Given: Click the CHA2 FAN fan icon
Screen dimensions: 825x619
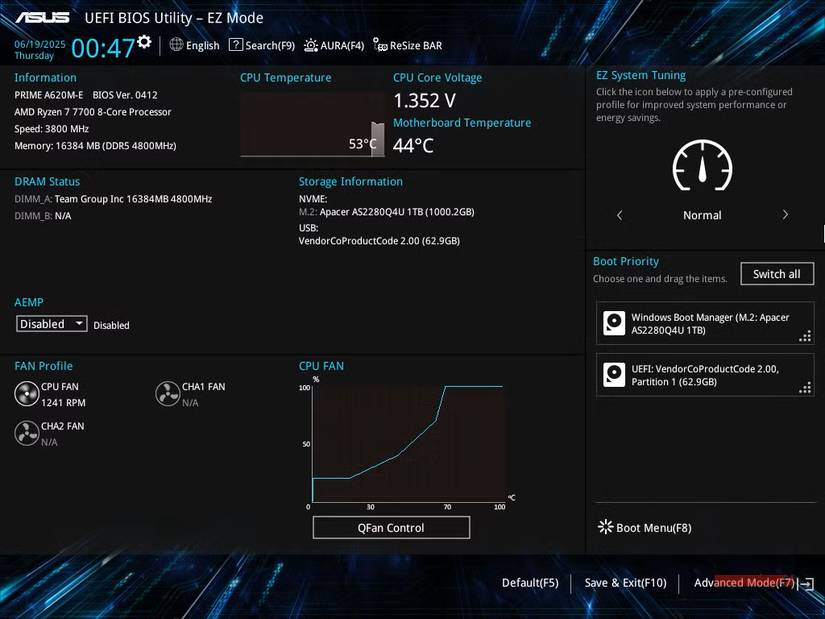Looking at the screenshot, I should coord(27,433).
